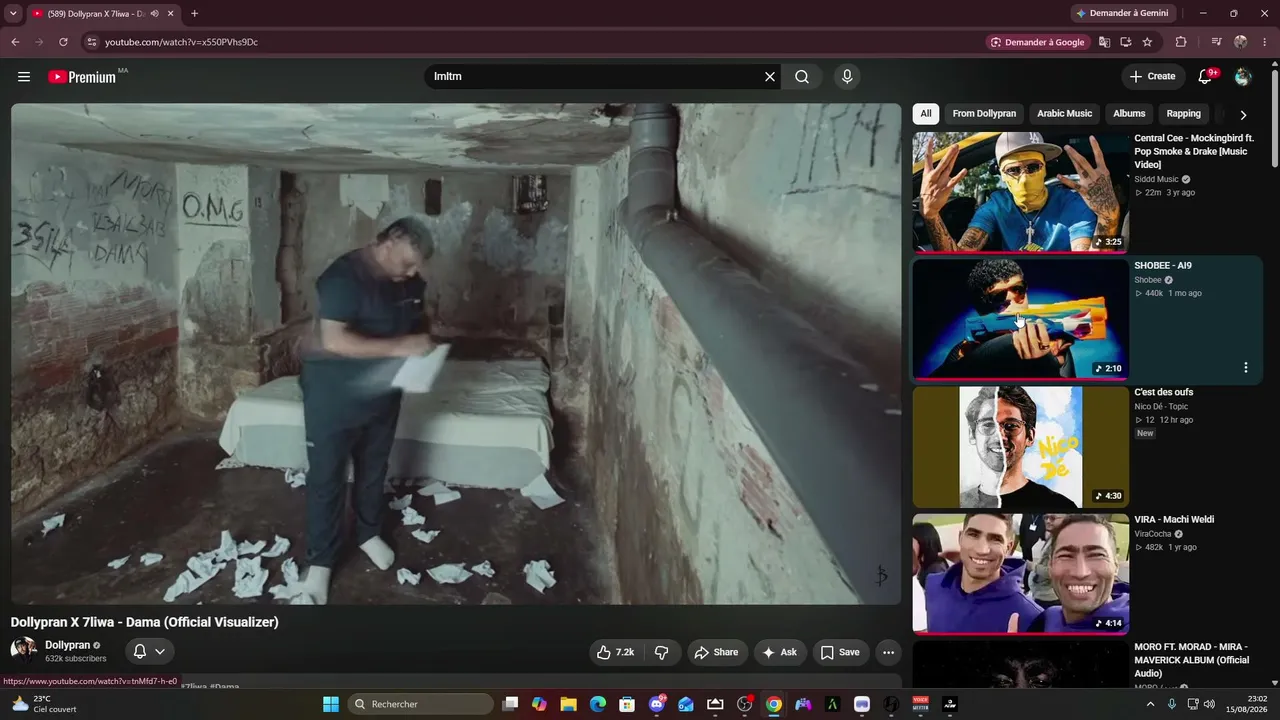Open Chrome profile avatar
The height and width of the screenshot is (720, 1280).
(x=1241, y=42)
